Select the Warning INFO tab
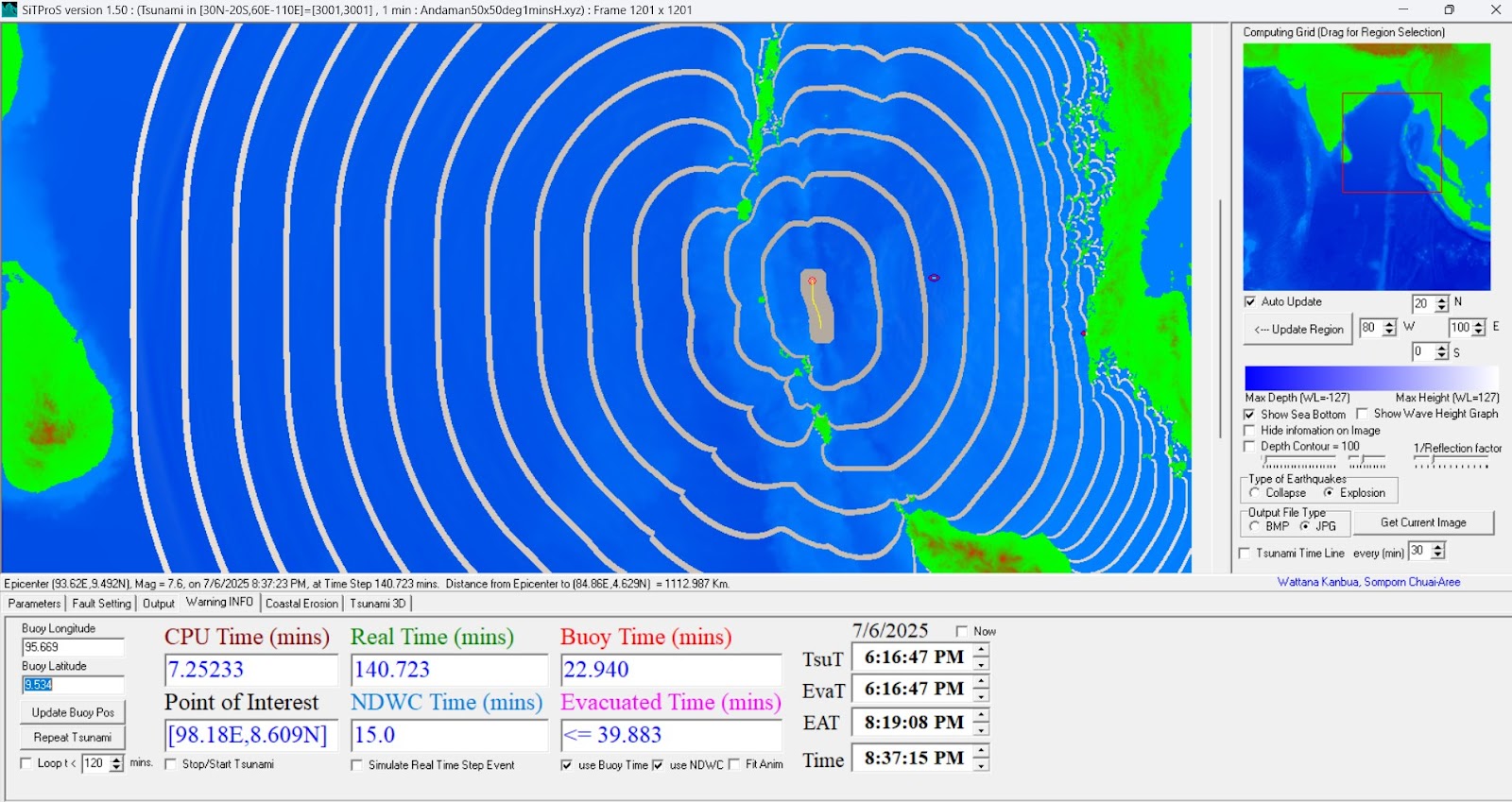This screenshot has width=1512, height=802. click(219, 603)
